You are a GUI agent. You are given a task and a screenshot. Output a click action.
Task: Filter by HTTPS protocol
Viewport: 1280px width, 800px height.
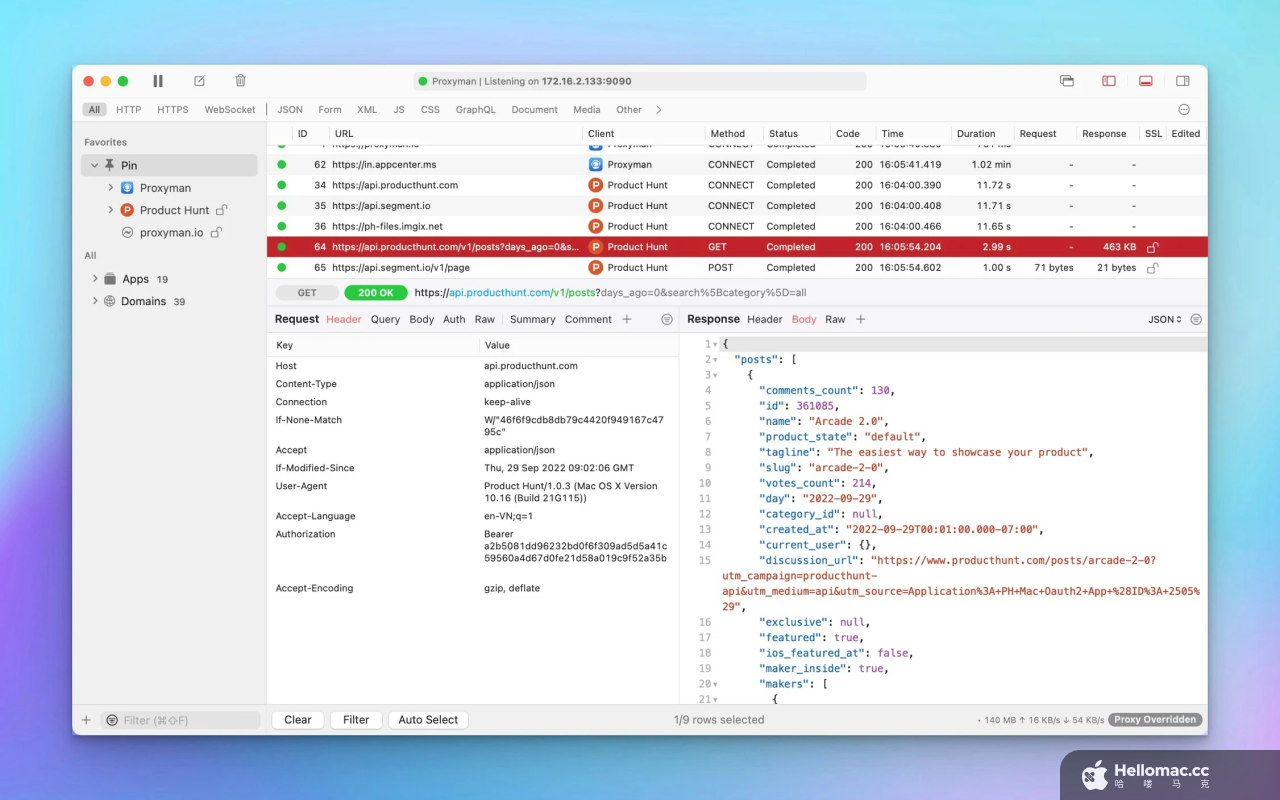[173, 110]
